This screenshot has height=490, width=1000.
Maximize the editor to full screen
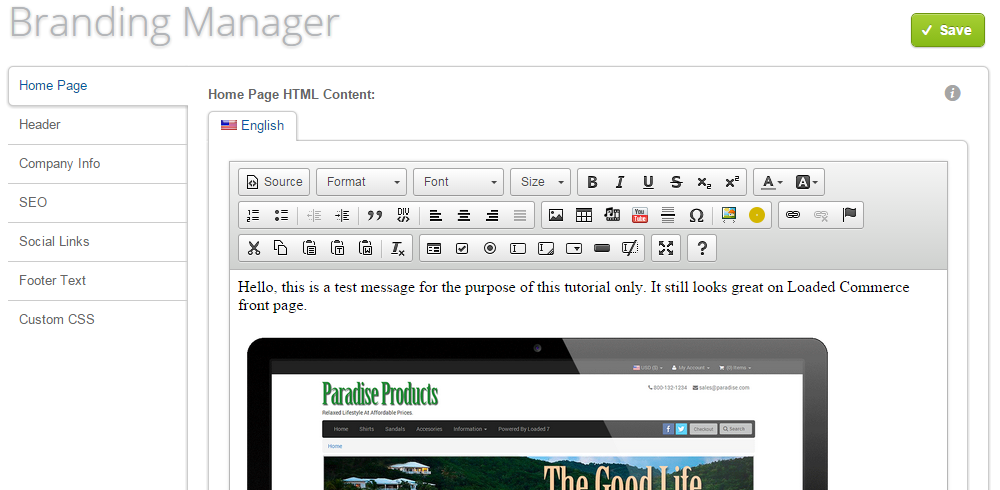(x=666, y=249)
